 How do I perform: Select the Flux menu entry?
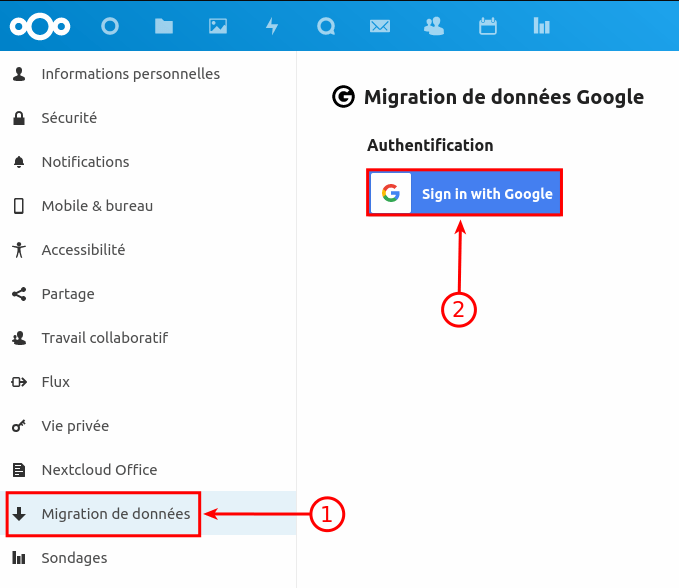point(148,382)
